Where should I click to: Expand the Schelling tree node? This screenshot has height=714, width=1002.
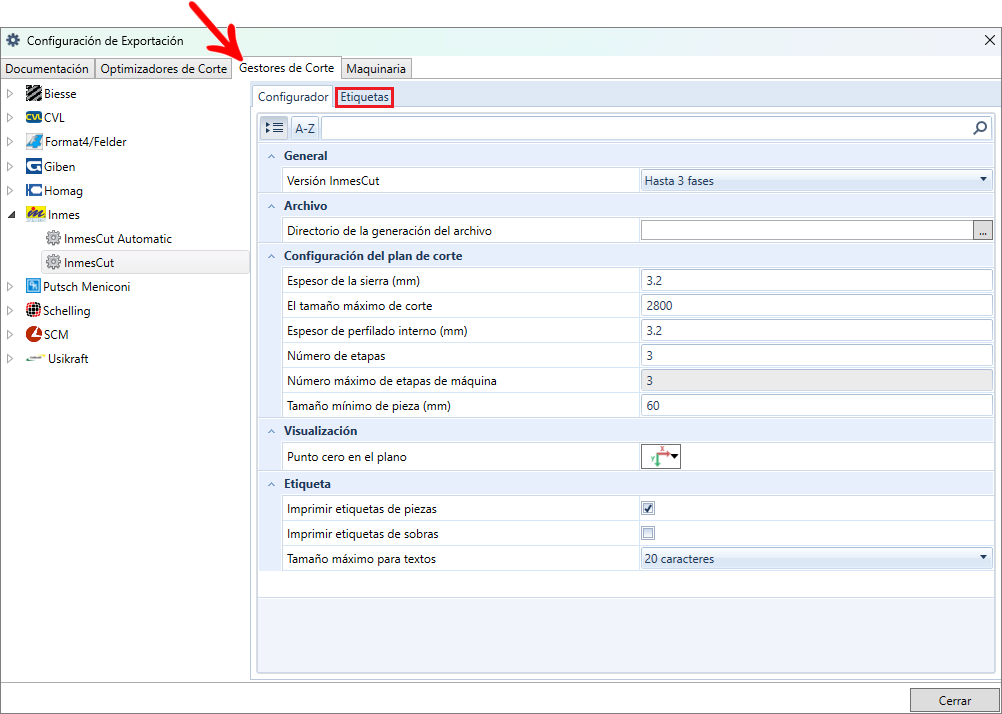coord(10,311)
